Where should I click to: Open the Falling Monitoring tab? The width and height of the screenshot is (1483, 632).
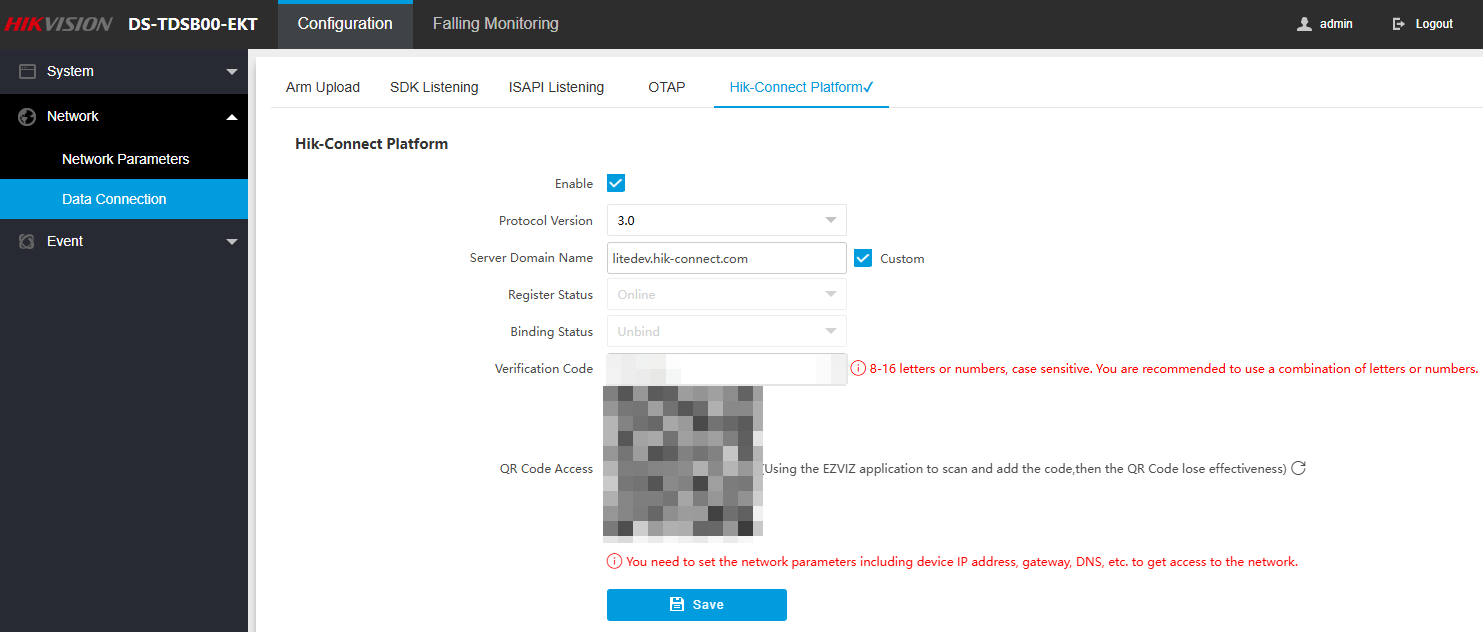[x=495, y=24]
